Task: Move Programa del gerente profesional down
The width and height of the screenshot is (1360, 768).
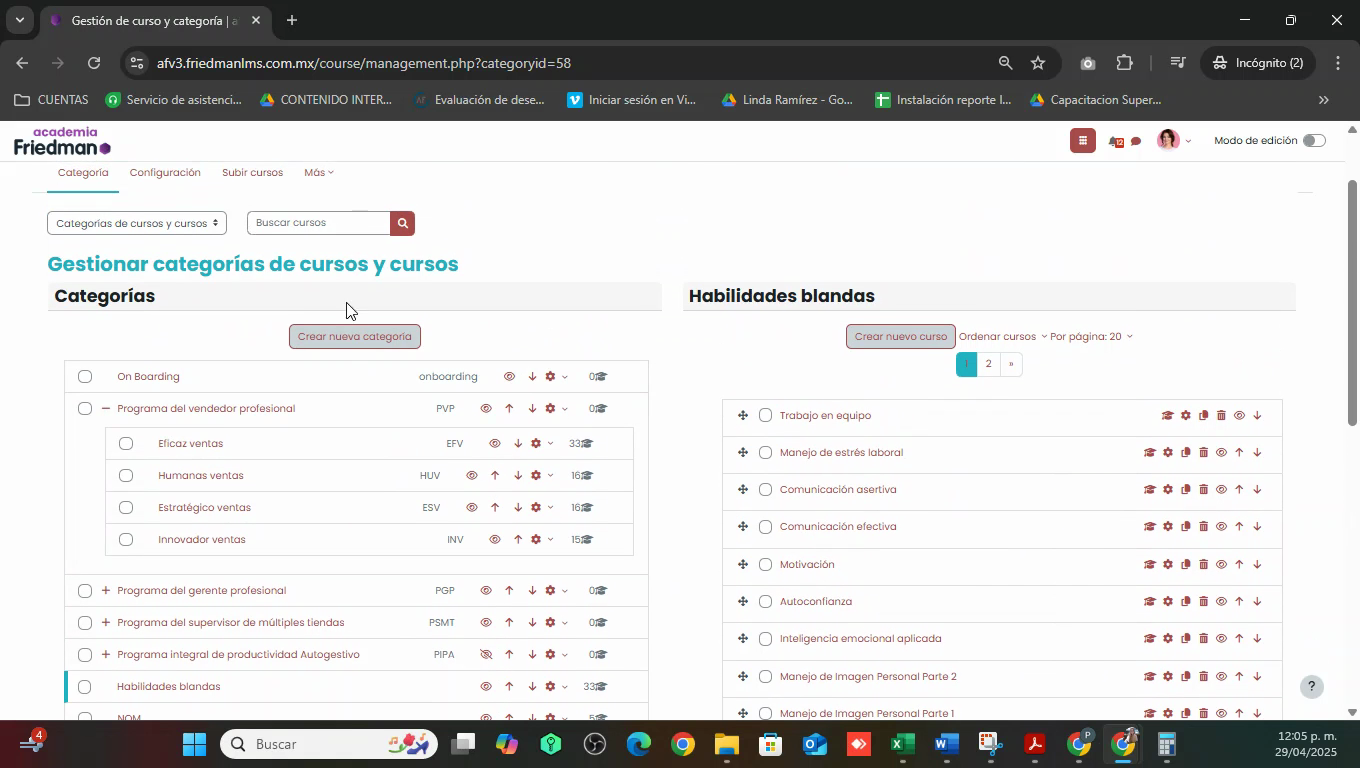Action: coord(532,591)
